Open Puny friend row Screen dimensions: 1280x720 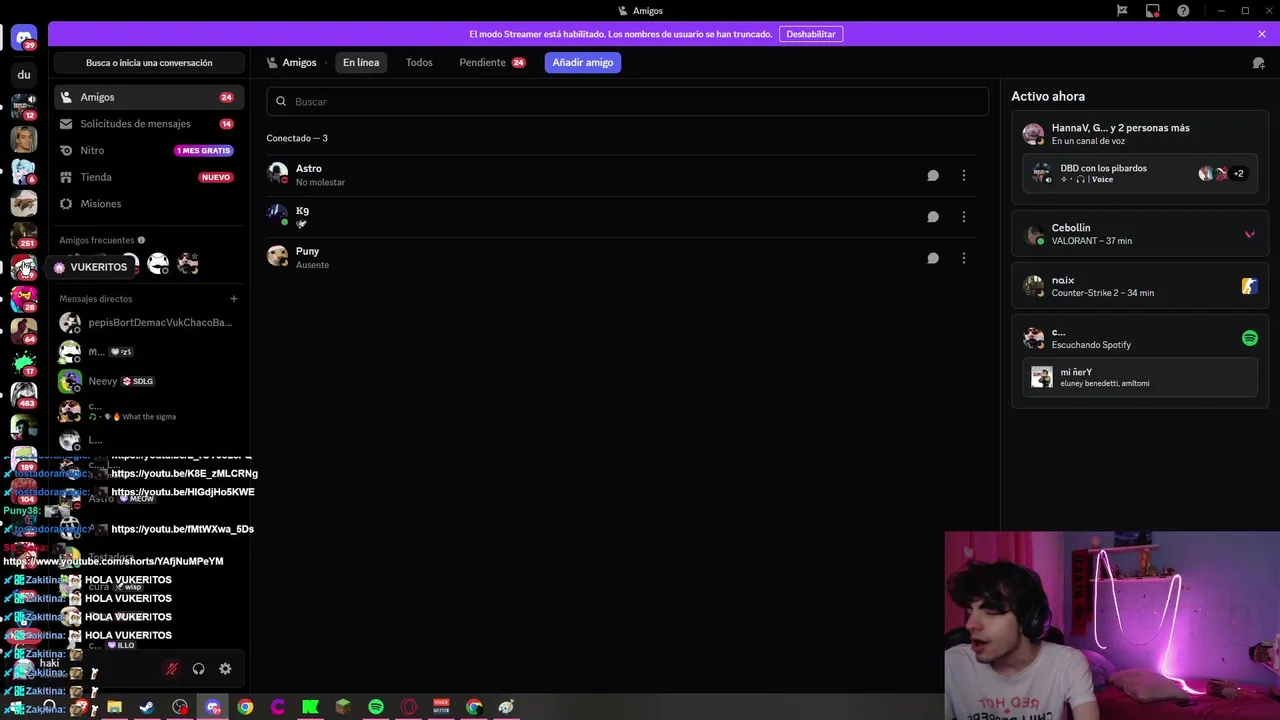(620, 258)
